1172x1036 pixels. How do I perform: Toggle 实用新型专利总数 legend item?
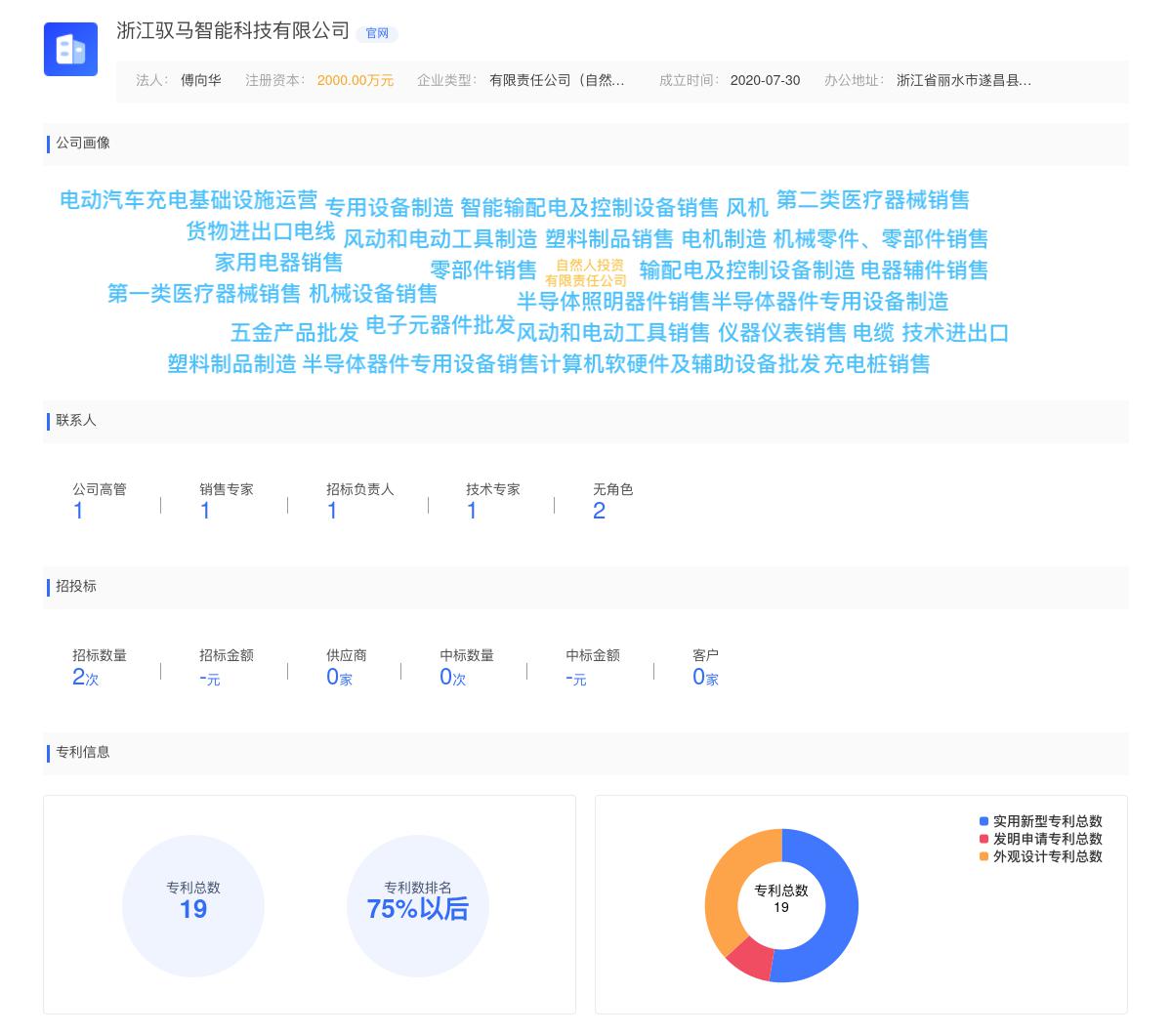[x=1040, y=821]
